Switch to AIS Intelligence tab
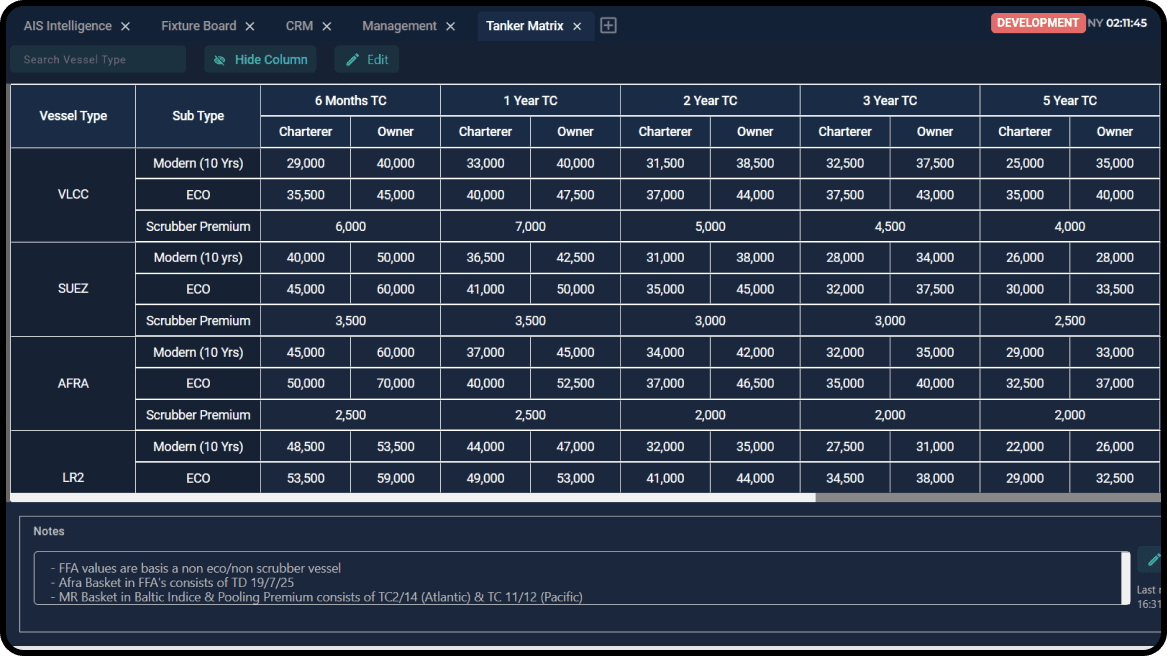This screenshot has width=1167, height=656. (68, 26)
